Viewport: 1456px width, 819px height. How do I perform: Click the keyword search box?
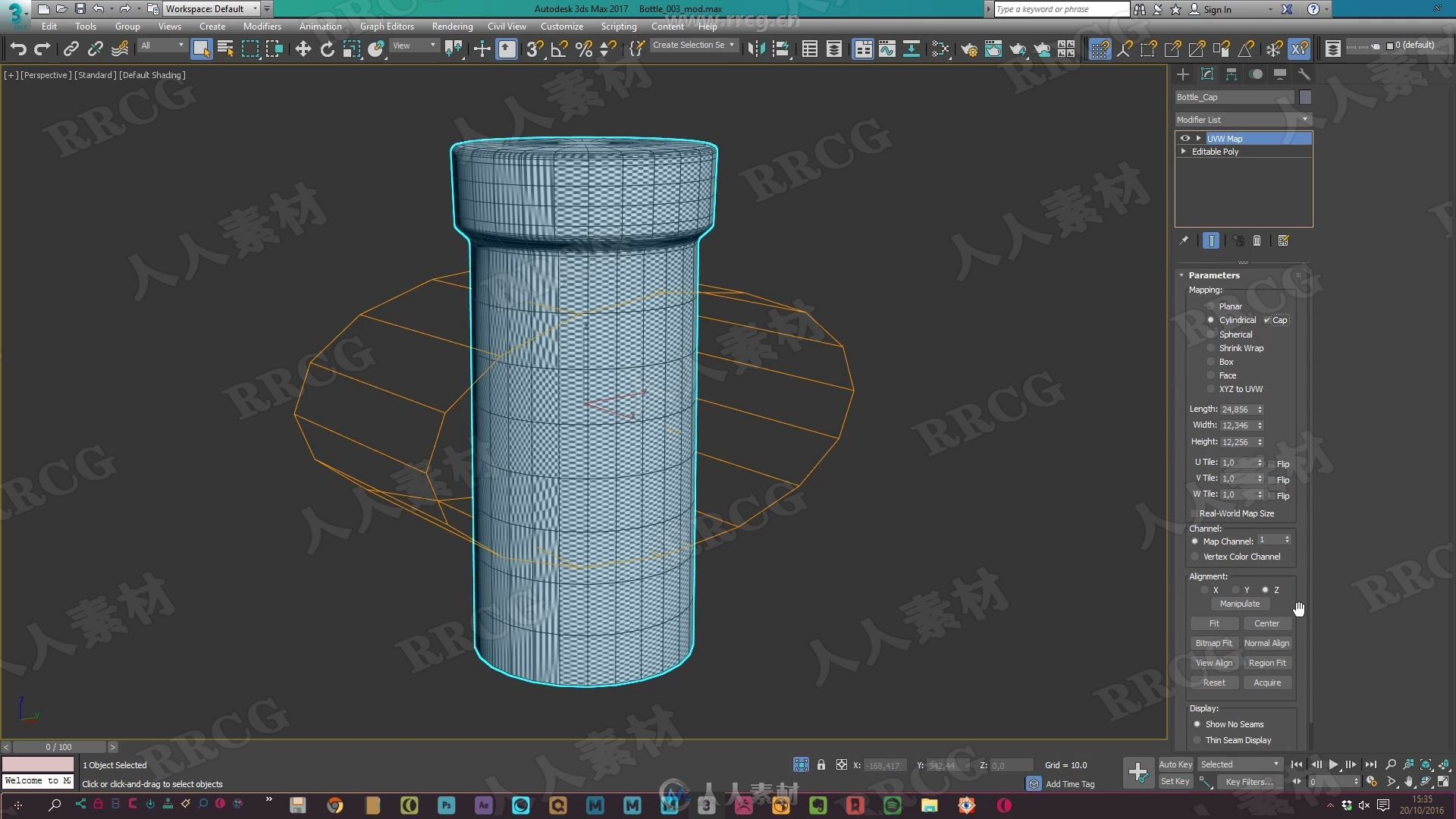coord(1061,9)
